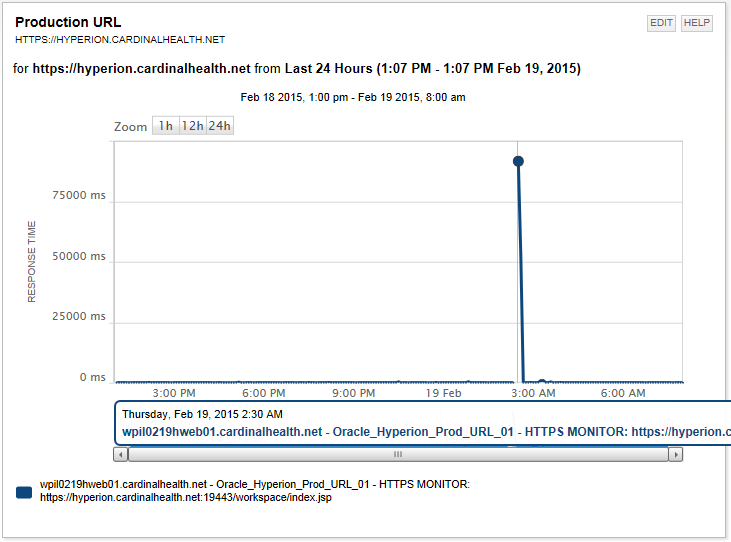Click the tooltip date Thursday, Feb 19, 2015
This screenshot has height=542, width=731.
point(202,414)
